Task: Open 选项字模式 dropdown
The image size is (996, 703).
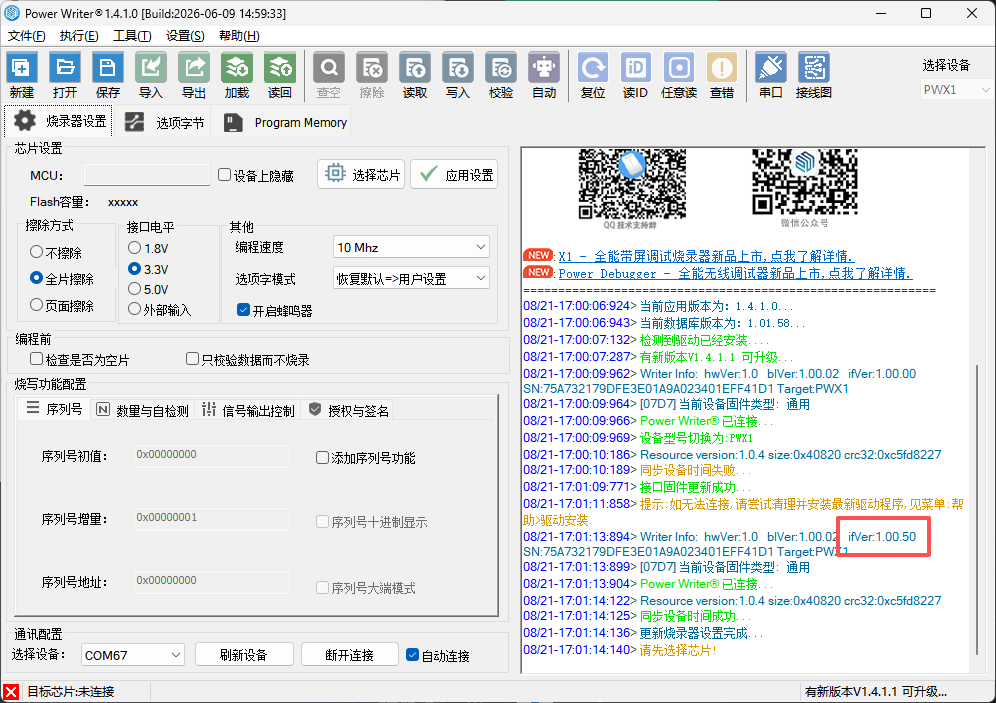Action: (x=411, y=278)
